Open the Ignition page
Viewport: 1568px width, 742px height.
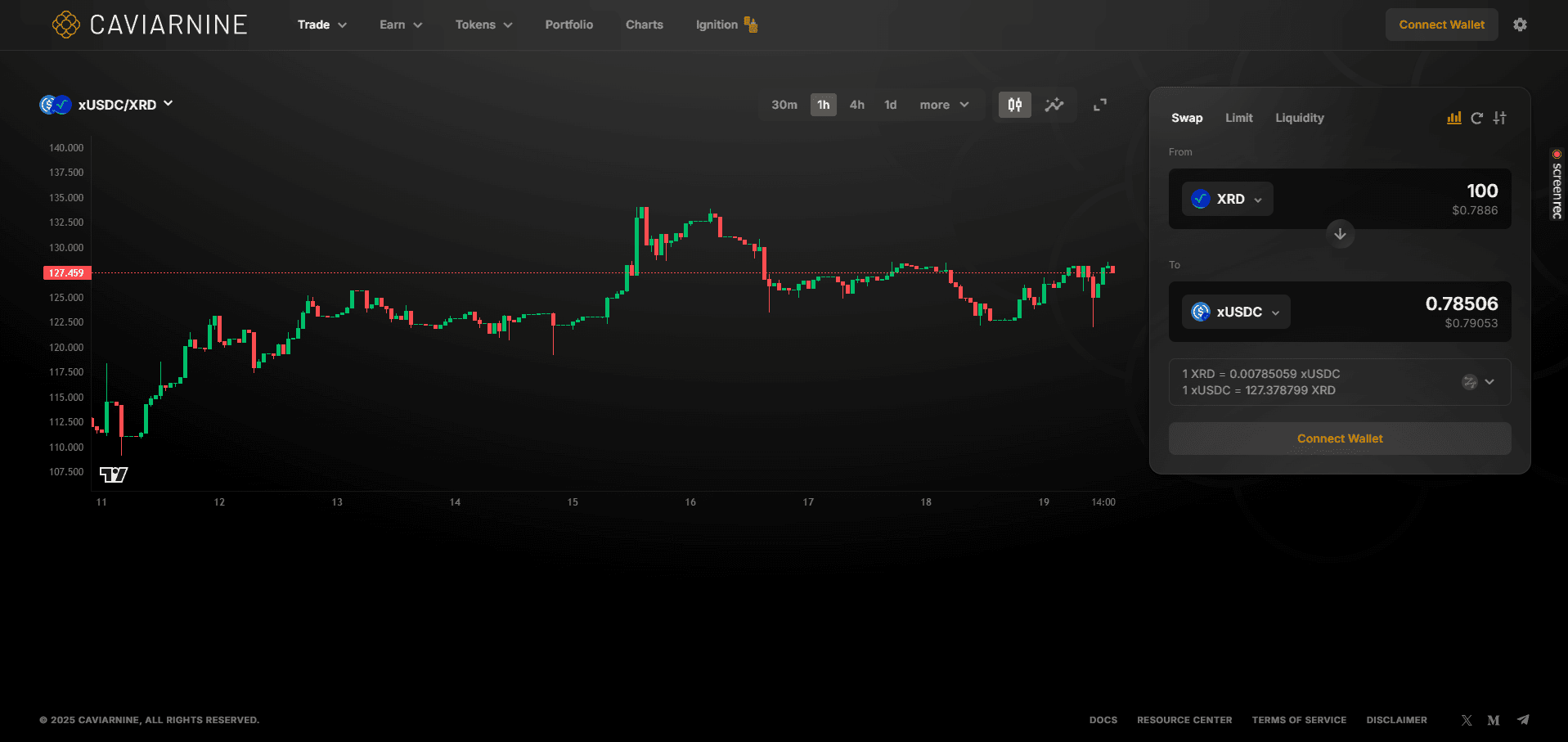tap(726, 25)
